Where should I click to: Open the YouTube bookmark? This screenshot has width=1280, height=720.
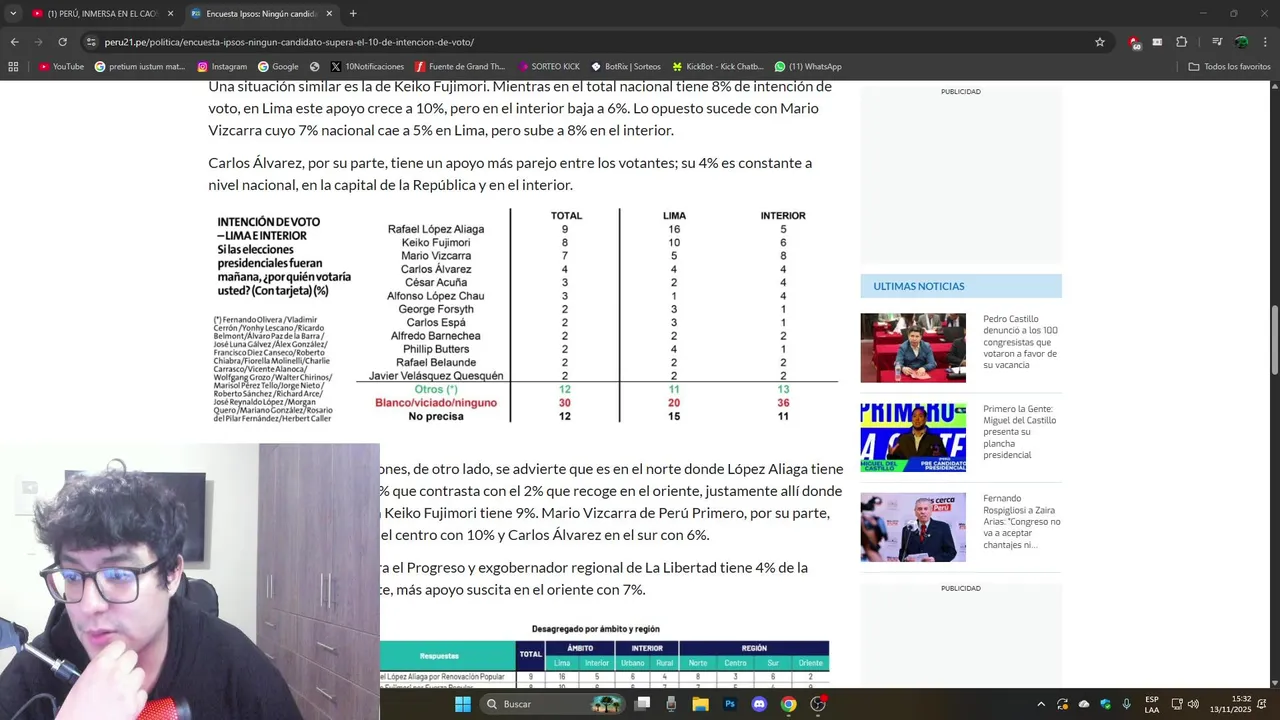(x=61, y=67)
